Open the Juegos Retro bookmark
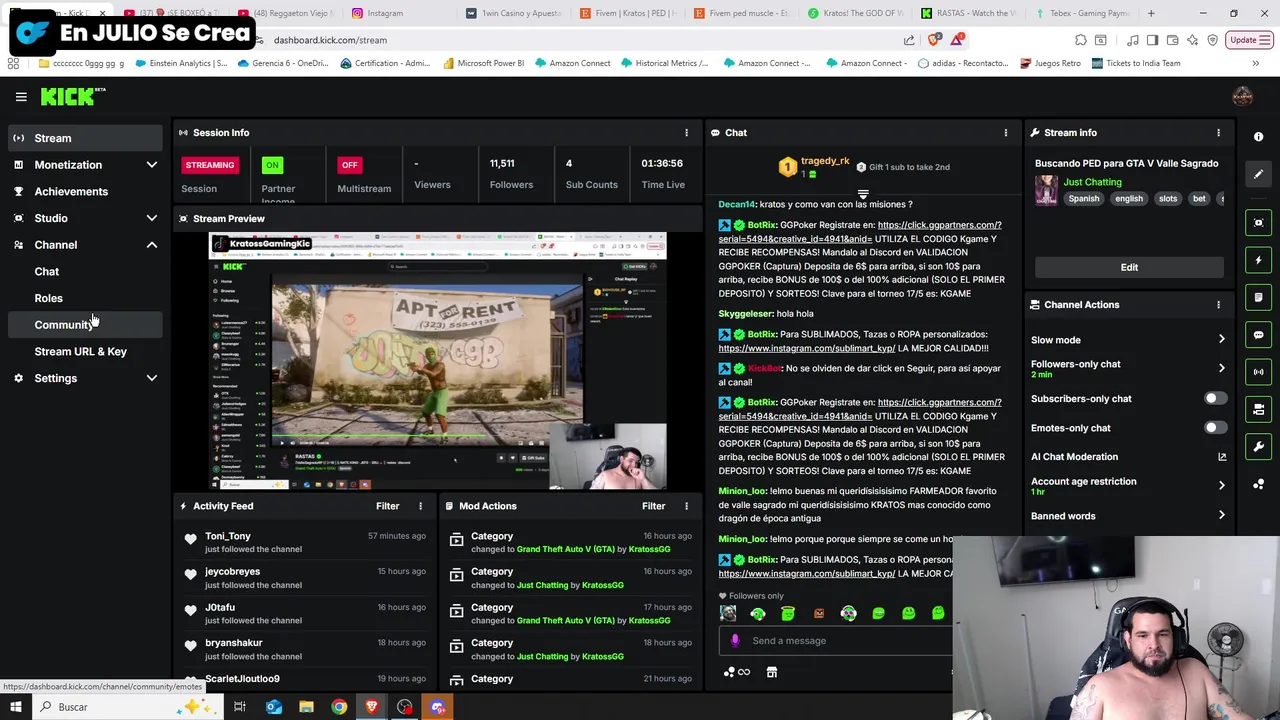Image resolution: width=1280 pixels, height=720 pixels. click(x=1050, y=63)
